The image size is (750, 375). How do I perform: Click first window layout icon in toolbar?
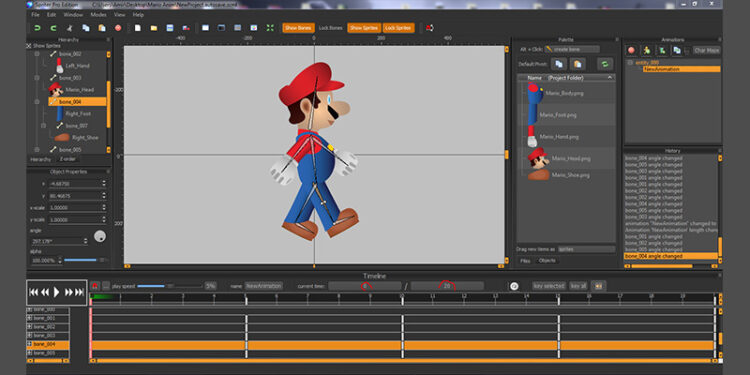click(x=205, y=28)
